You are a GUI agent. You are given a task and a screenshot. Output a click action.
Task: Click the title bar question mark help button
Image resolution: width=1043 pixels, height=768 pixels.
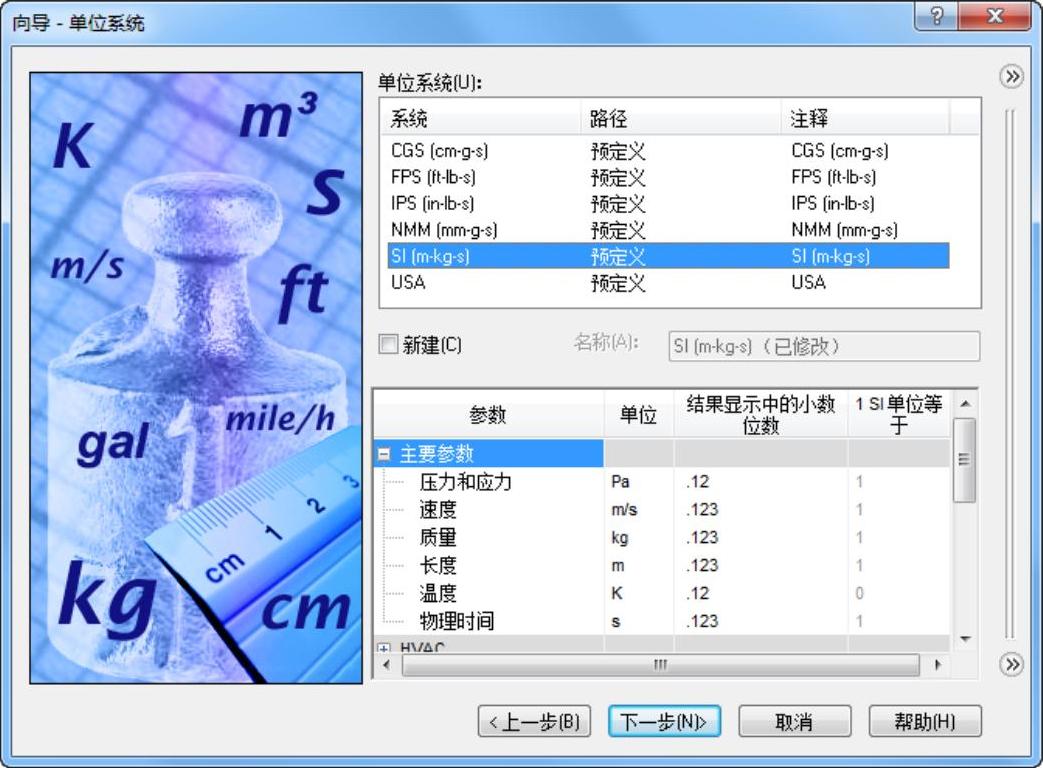[936, 15]
